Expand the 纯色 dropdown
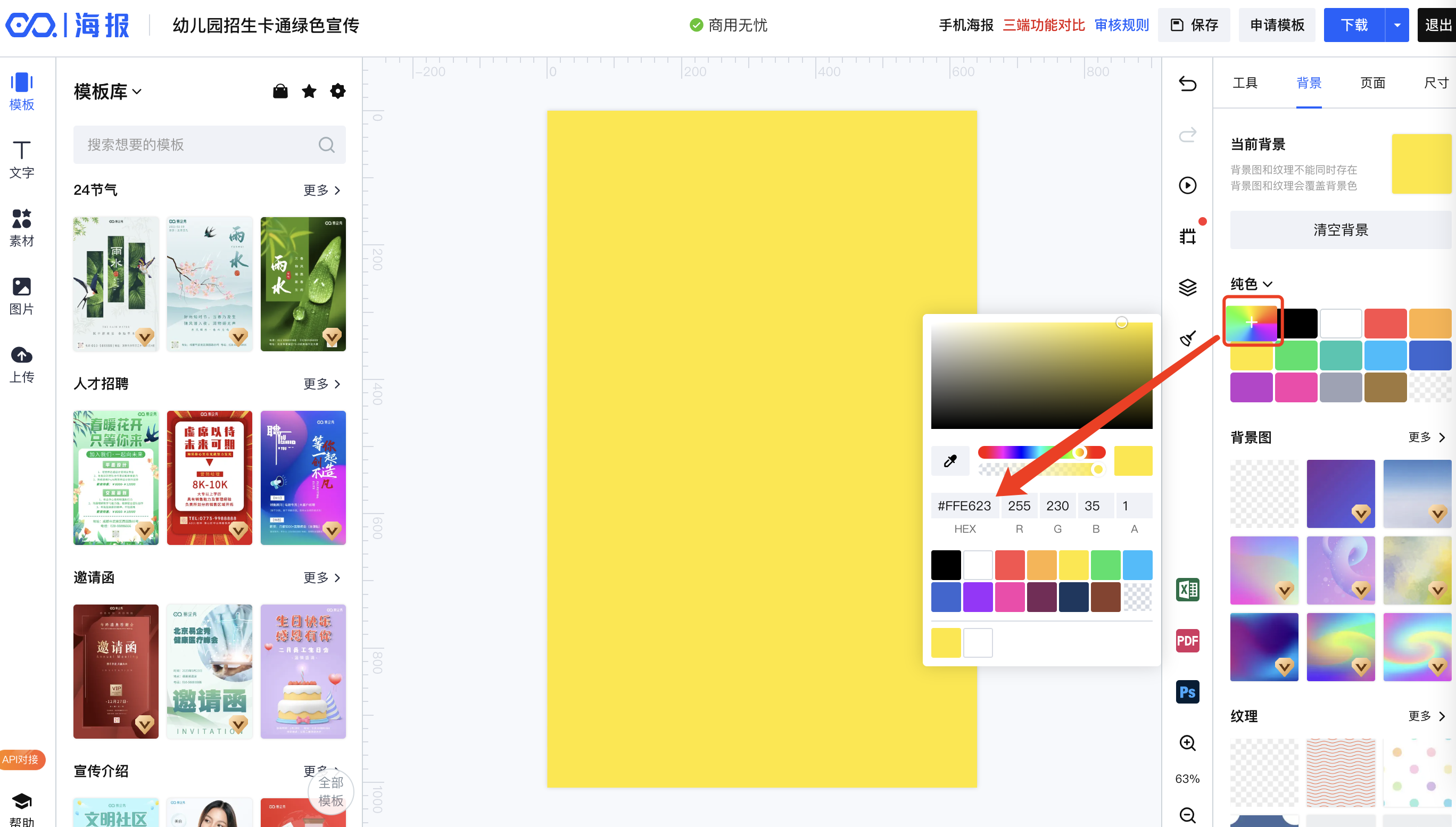 tap(1252, 284)
